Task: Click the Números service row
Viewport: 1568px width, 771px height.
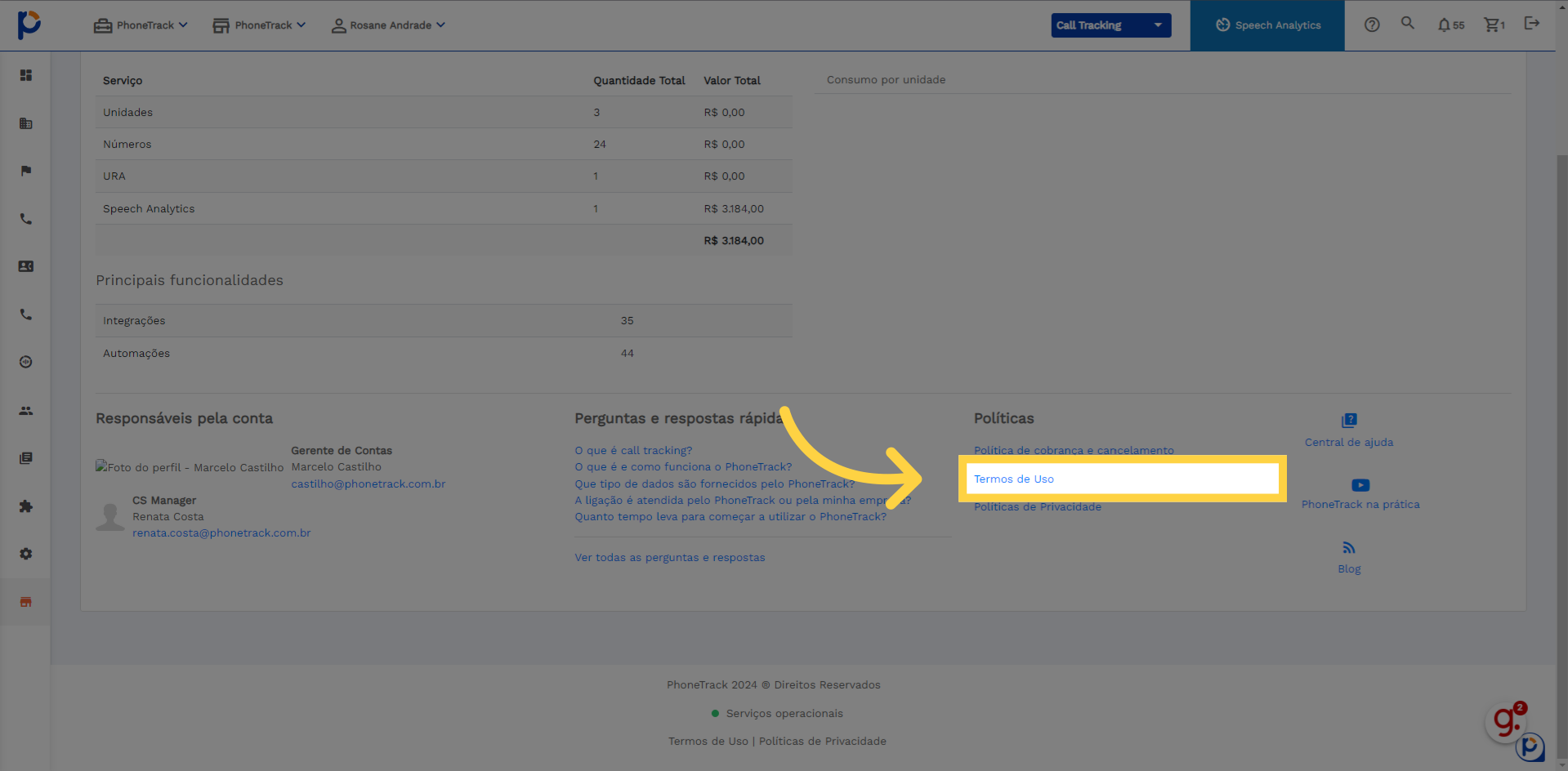Action: tap(444, 144)
